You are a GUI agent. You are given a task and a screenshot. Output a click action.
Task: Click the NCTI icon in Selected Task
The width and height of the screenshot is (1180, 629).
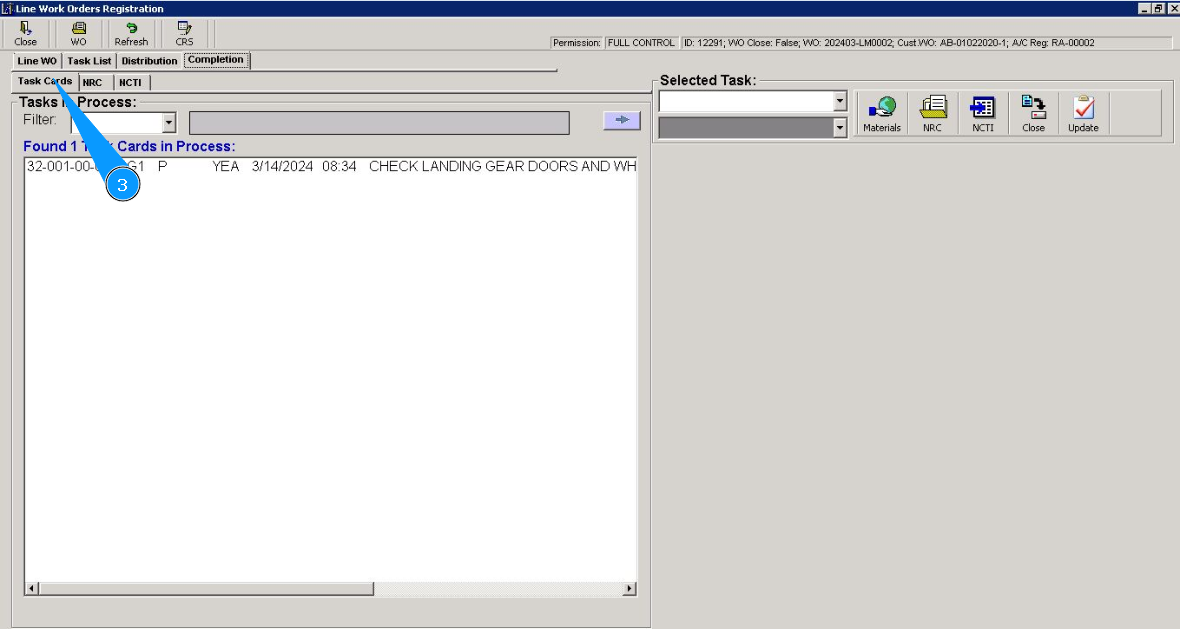click(983, 114)
